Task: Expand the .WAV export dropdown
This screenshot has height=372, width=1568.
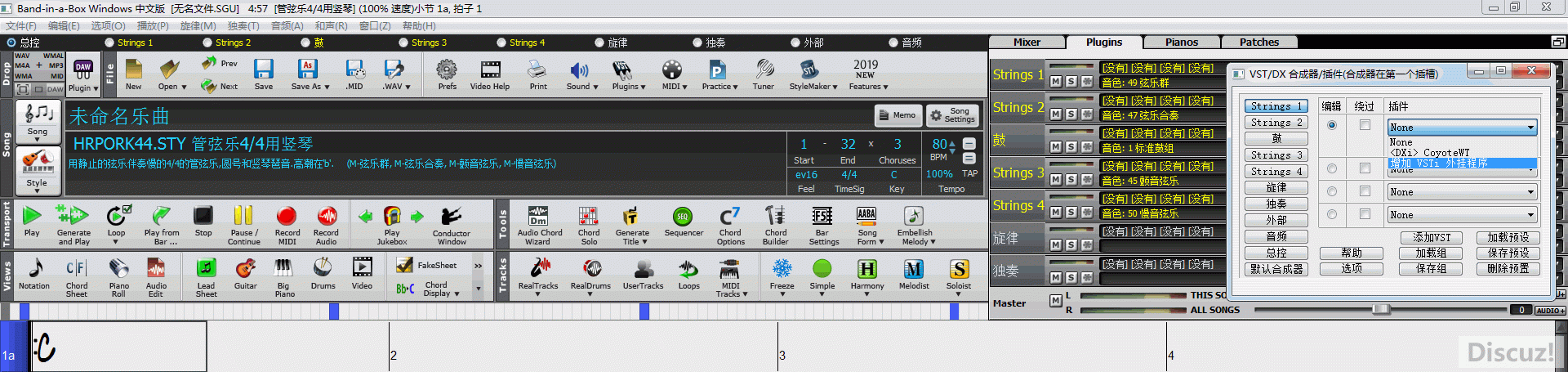Action: (x=408, y=87)
